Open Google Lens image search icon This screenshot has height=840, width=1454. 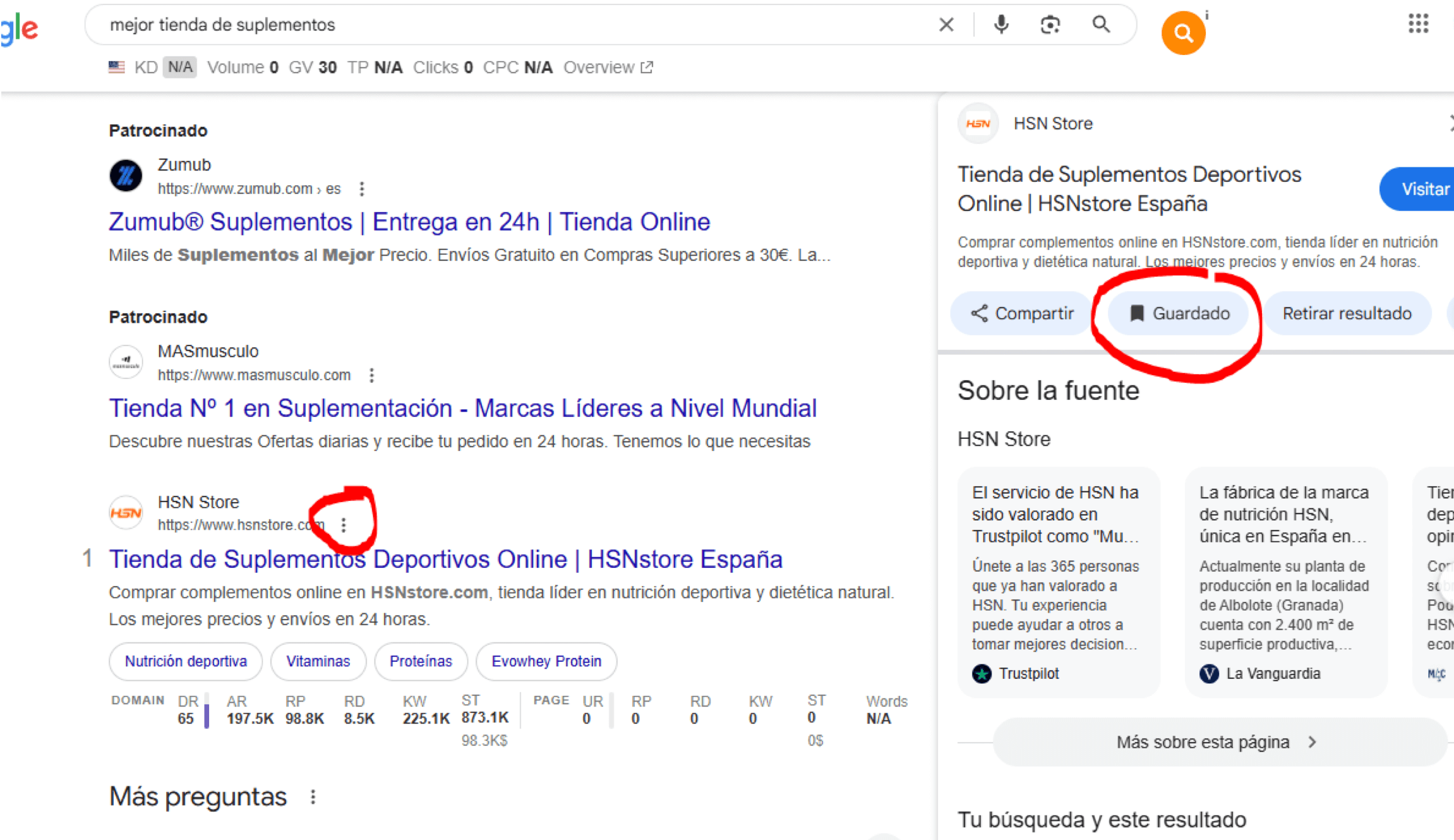tap(1050, 25)
